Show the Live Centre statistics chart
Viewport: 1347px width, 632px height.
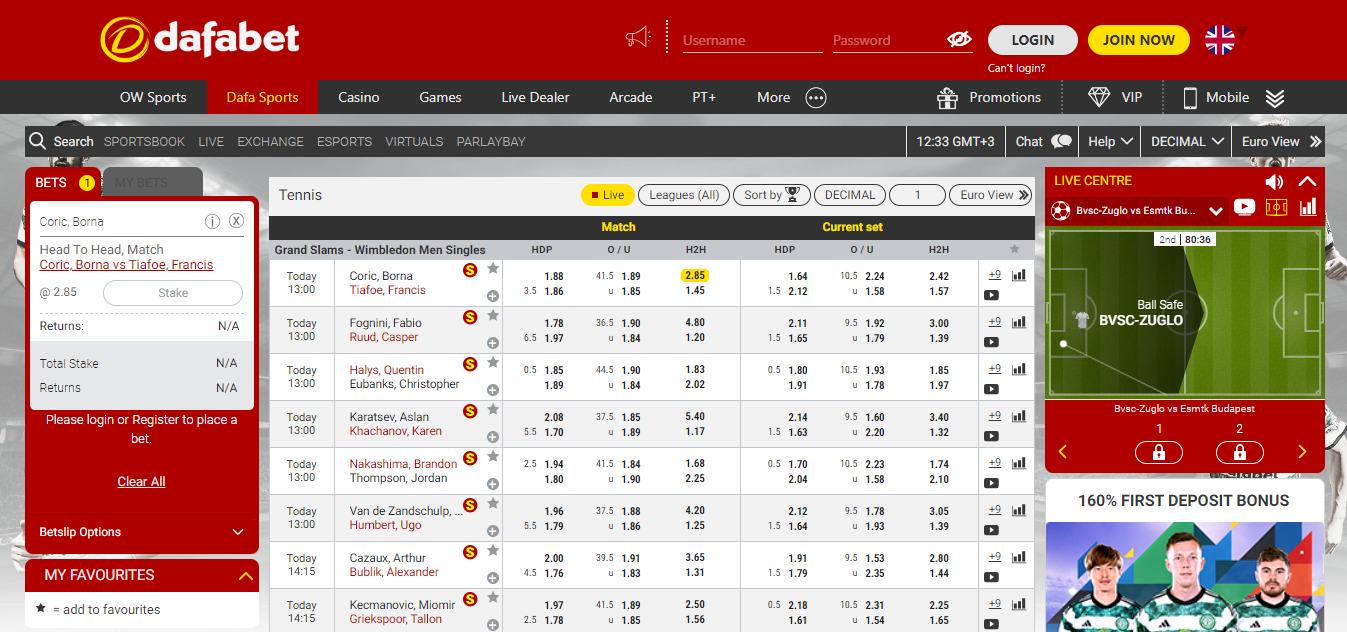coord(1307,208)
